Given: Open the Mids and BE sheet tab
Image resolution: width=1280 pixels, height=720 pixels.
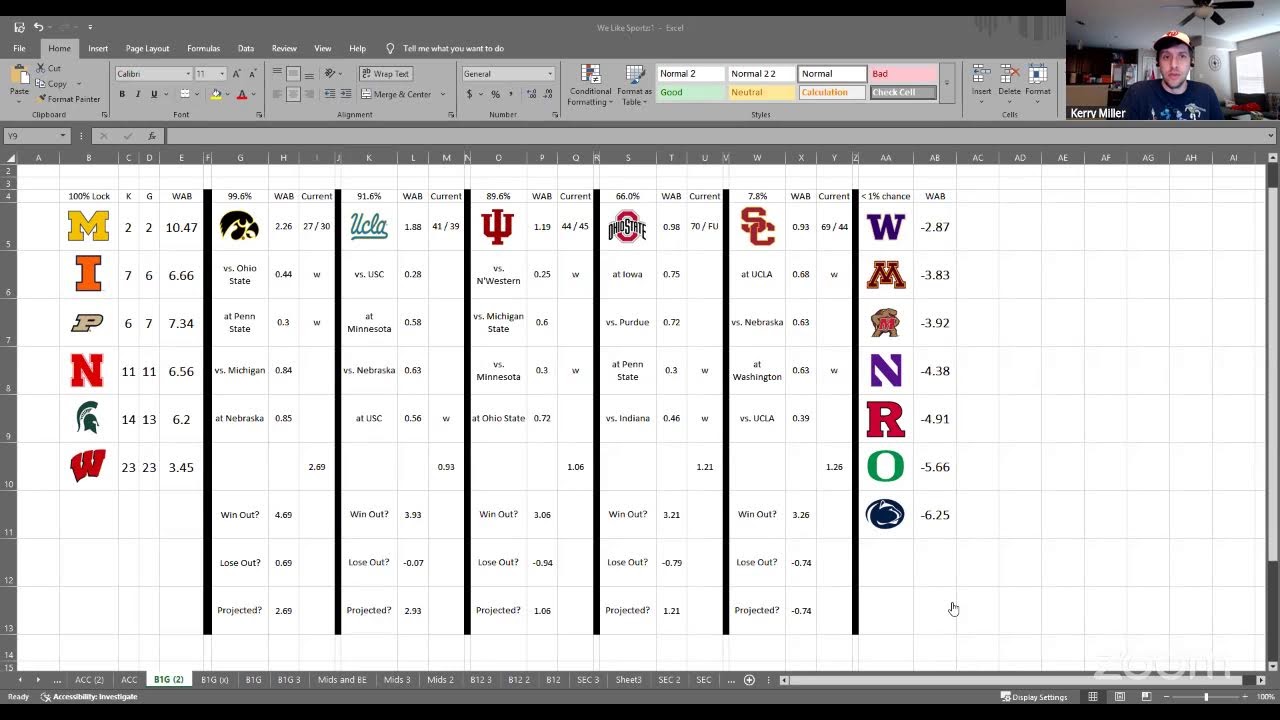Looking at the screenshot, I should coord(342,680).
